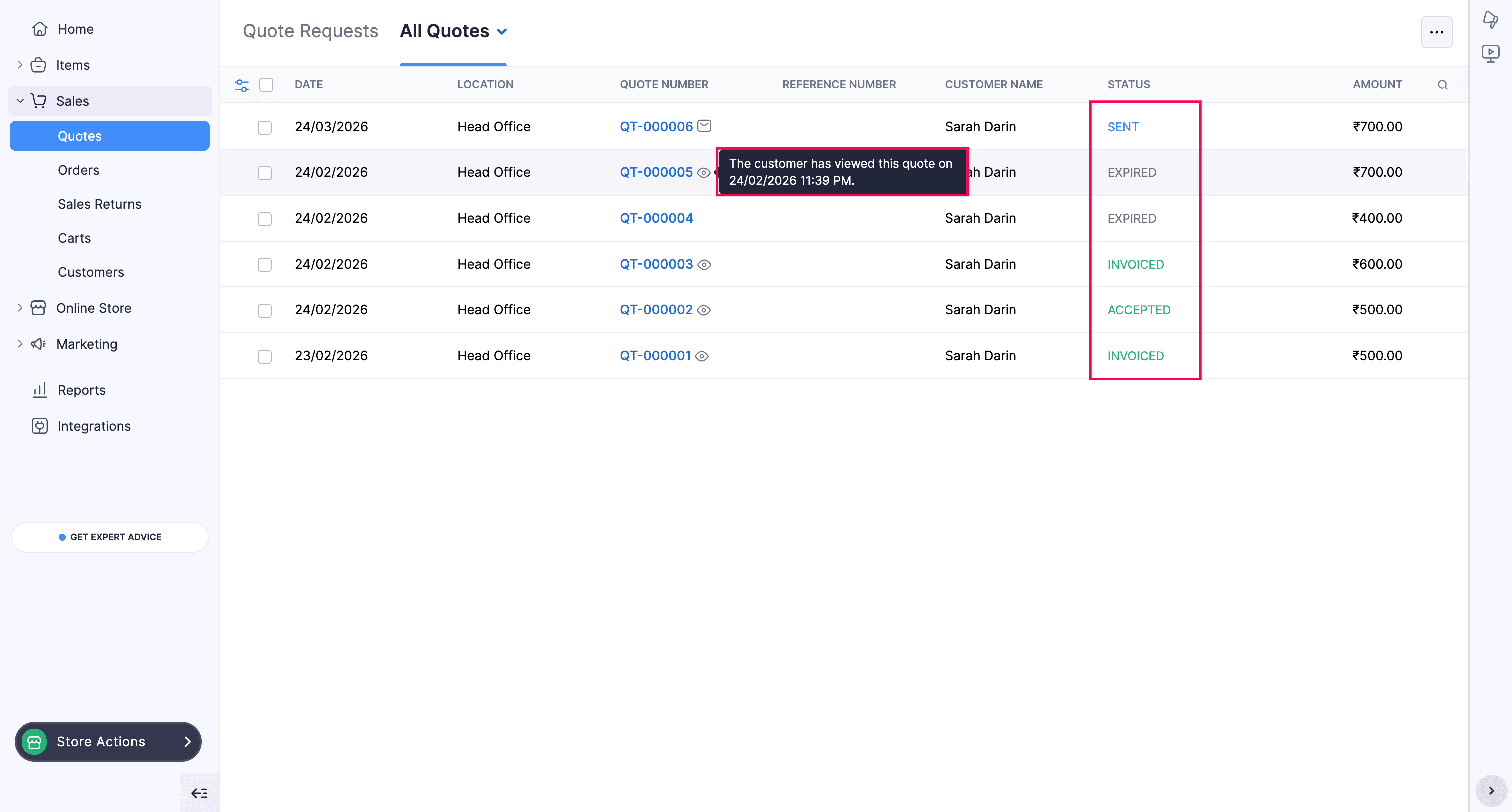The image size is (1512, 812).
Task: Switch to the Quote Requests tab
Action: click(310, 30)
